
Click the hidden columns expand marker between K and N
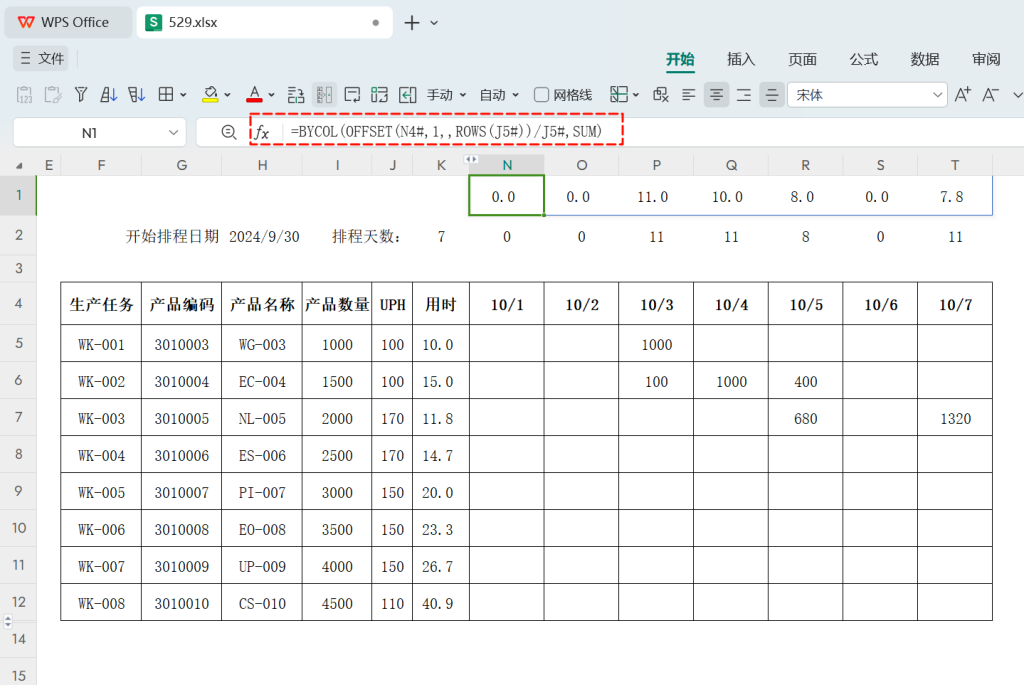pyautogui.click(x=471, y=159)
